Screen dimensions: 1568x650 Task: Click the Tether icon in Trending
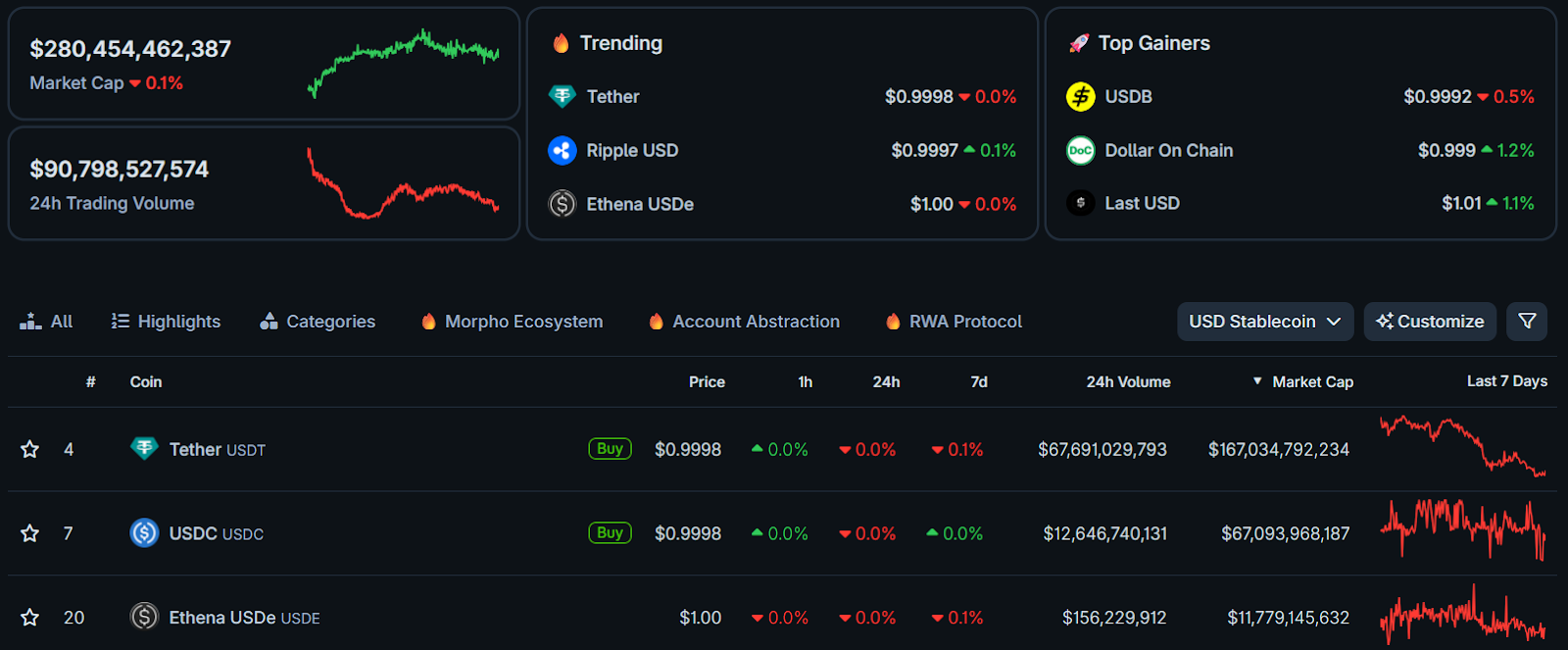562,96
